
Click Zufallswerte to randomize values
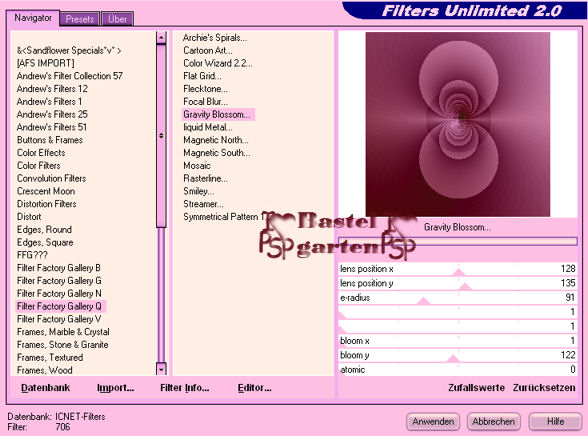(476, 388)
